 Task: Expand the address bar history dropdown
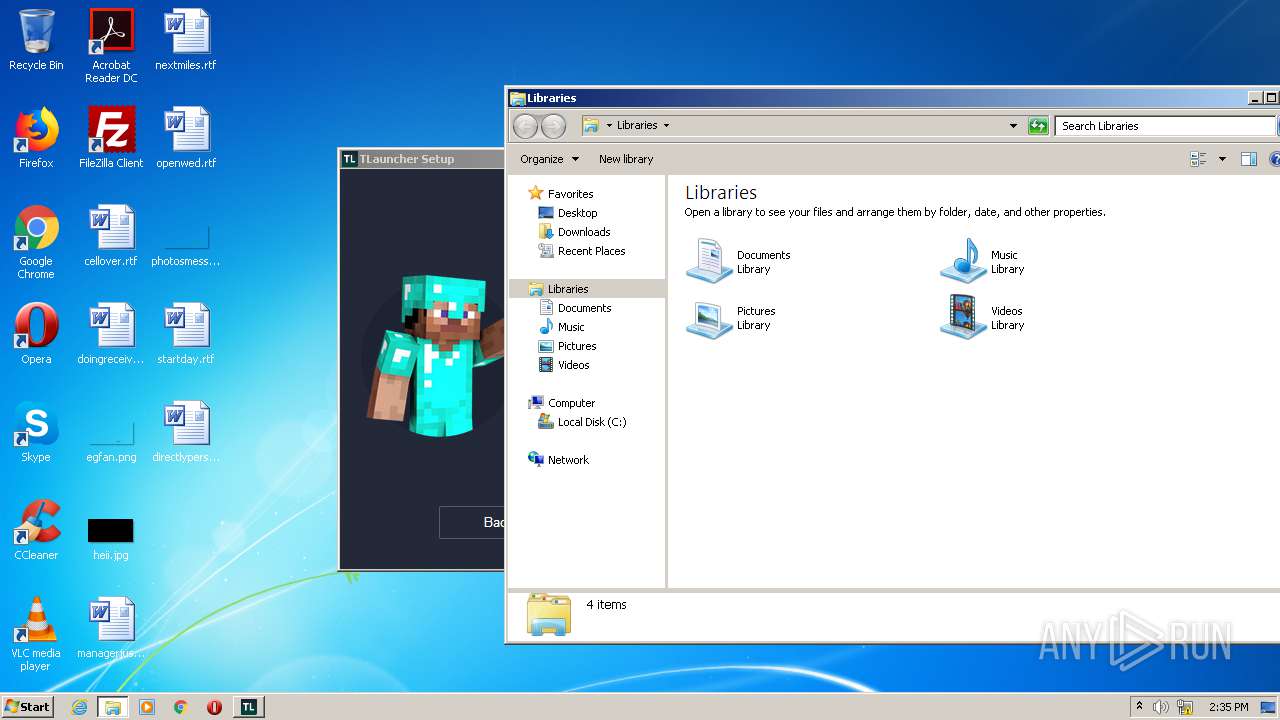[1013, 126]
